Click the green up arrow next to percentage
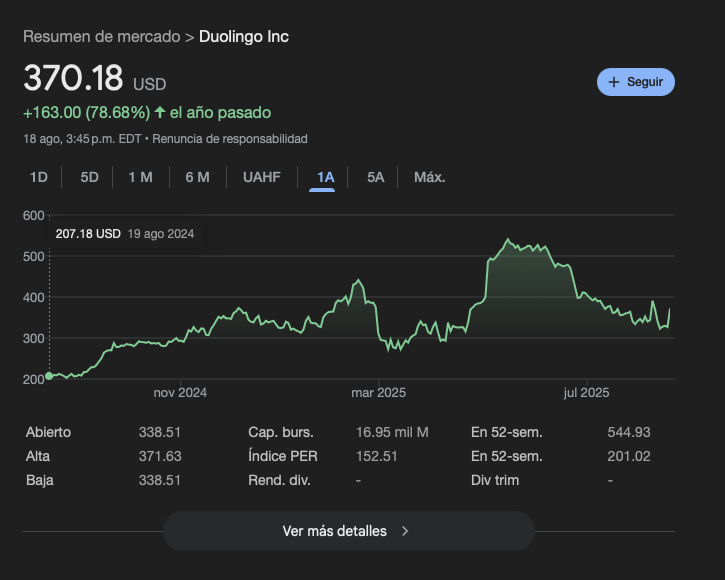The height and width of the screenshot is (580, 725). 160,112
